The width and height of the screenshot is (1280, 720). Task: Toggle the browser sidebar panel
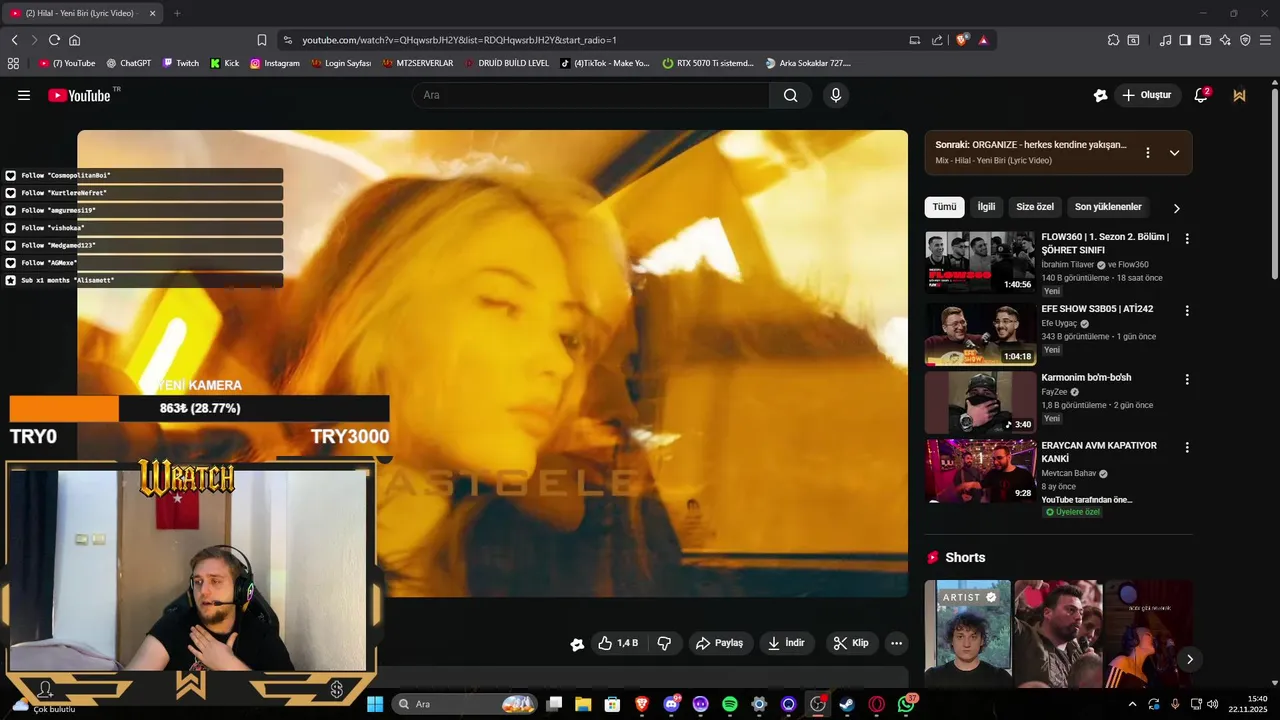pos(1185,40)
